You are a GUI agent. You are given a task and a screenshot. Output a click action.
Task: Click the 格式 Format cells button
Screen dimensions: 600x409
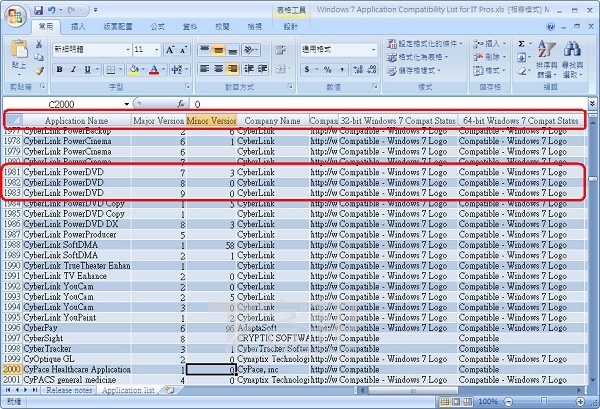[489, 71]
